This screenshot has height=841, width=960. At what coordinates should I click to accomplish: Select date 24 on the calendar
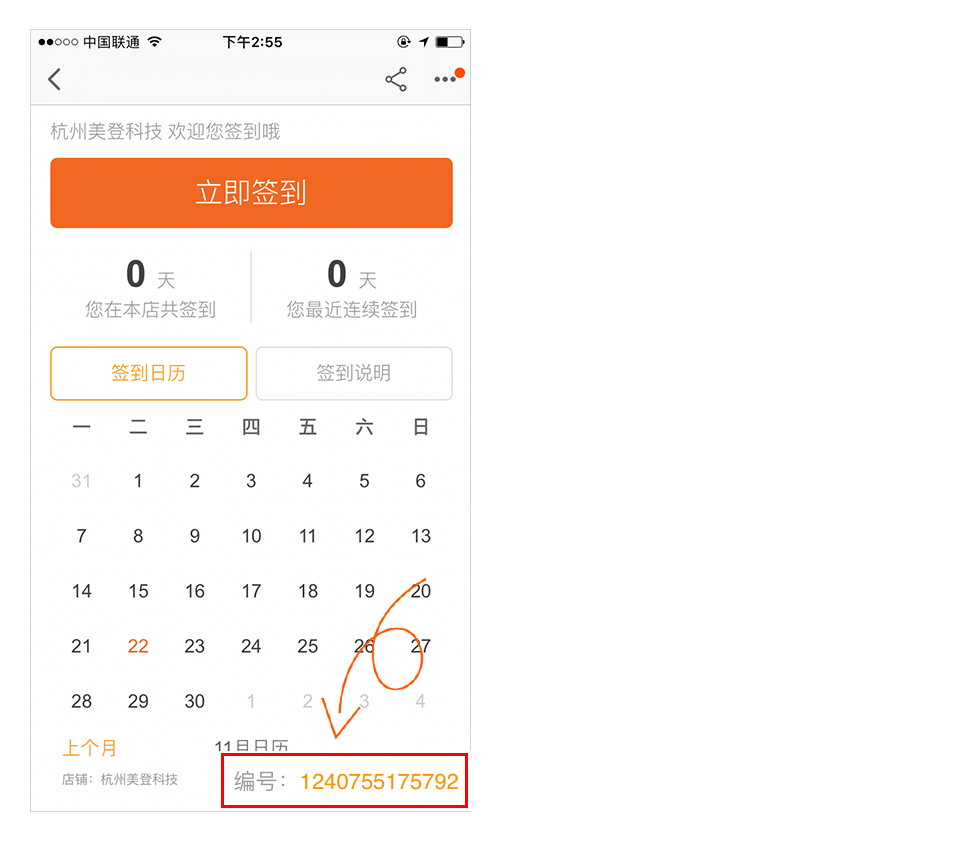pyautogui.click(x=251, y=646)
